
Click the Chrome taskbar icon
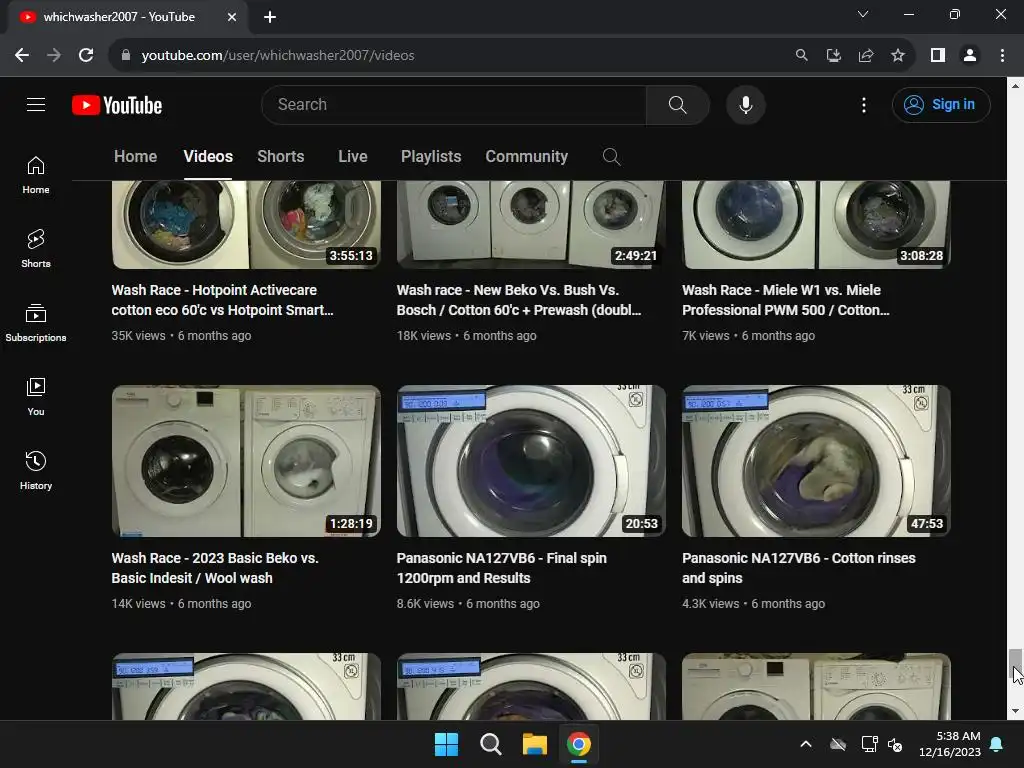point(579,744)
